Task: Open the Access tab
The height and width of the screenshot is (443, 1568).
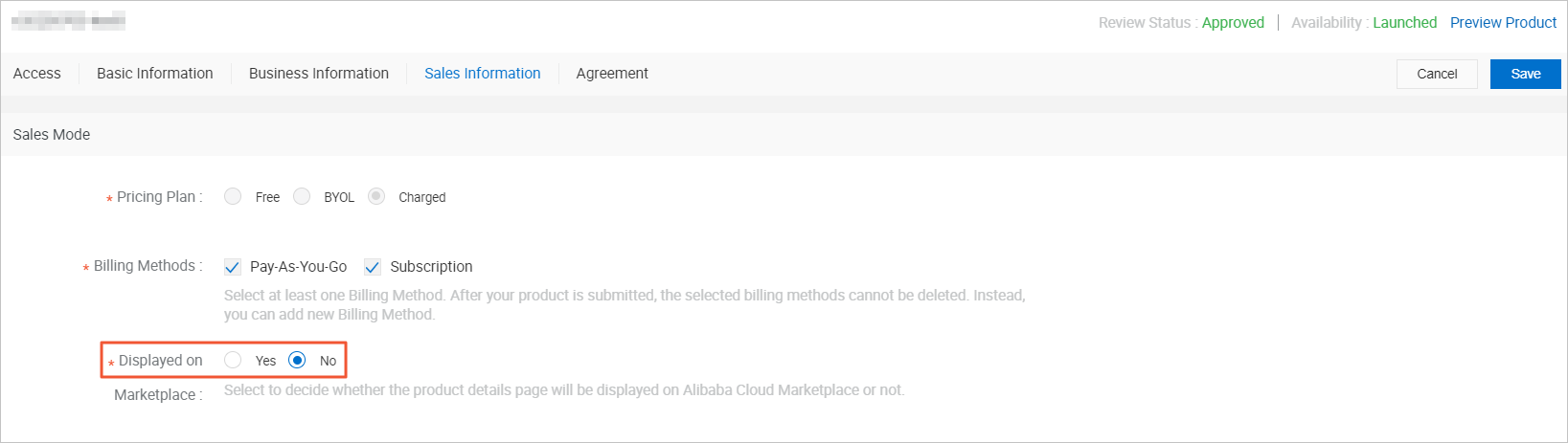Action: [37, 74]
